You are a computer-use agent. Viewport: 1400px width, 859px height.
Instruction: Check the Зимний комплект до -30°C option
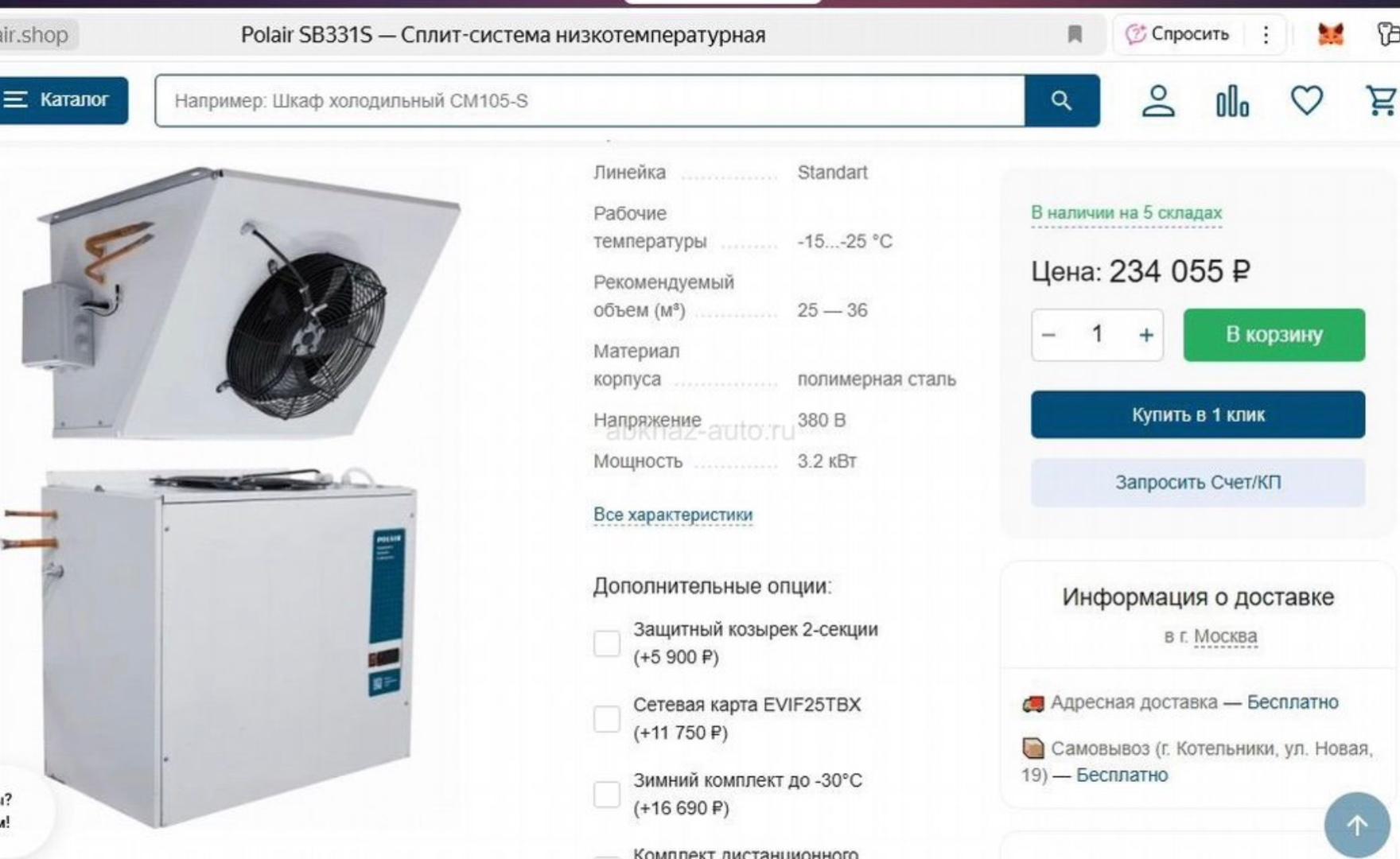[x=607, y=794]
